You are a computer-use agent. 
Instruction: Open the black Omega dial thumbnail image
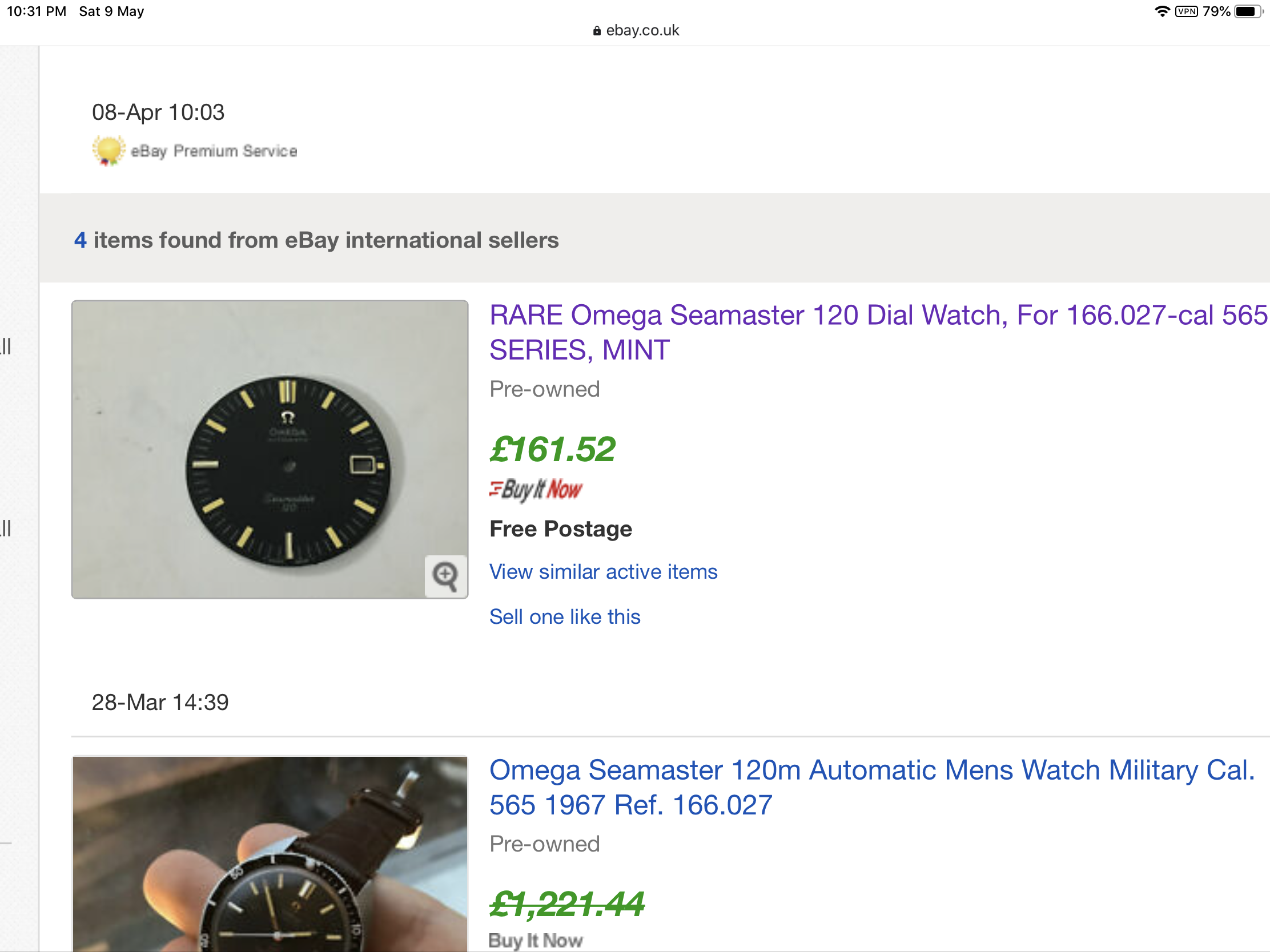270,449
